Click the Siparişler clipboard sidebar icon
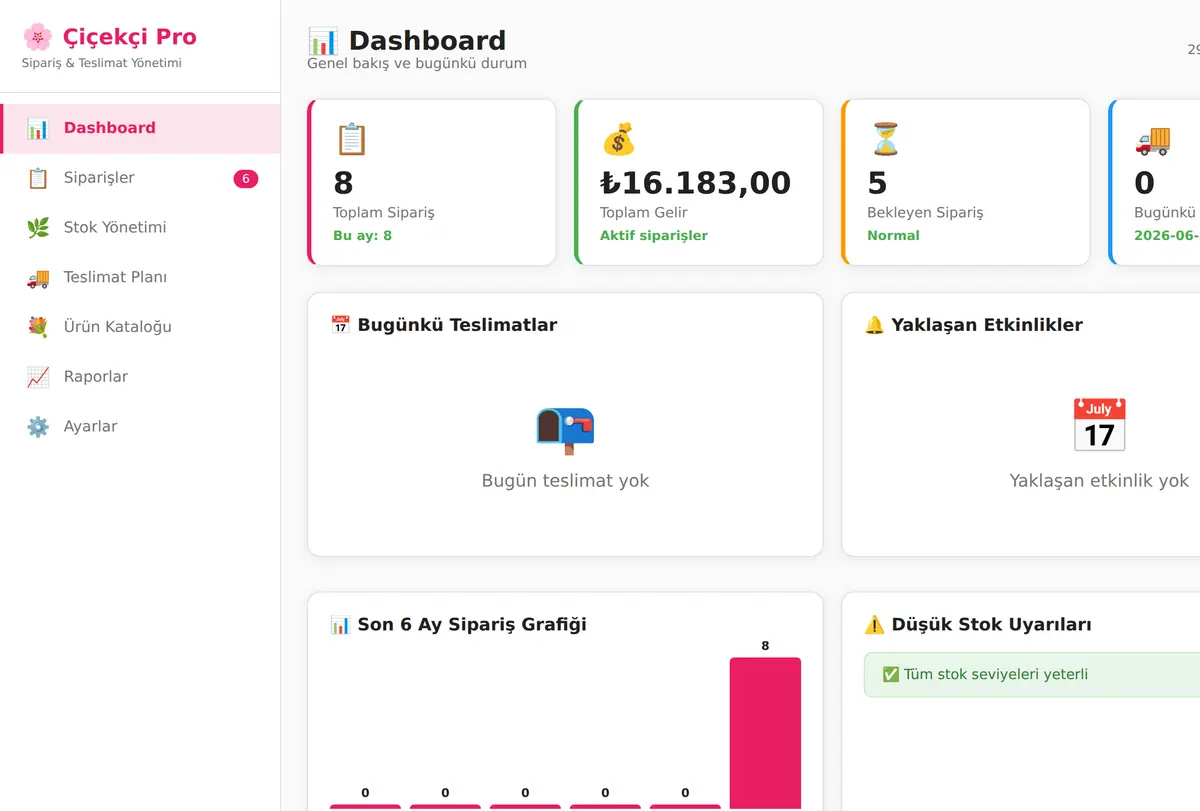The height and width of the screenshot is (811, 1200). 38,178
